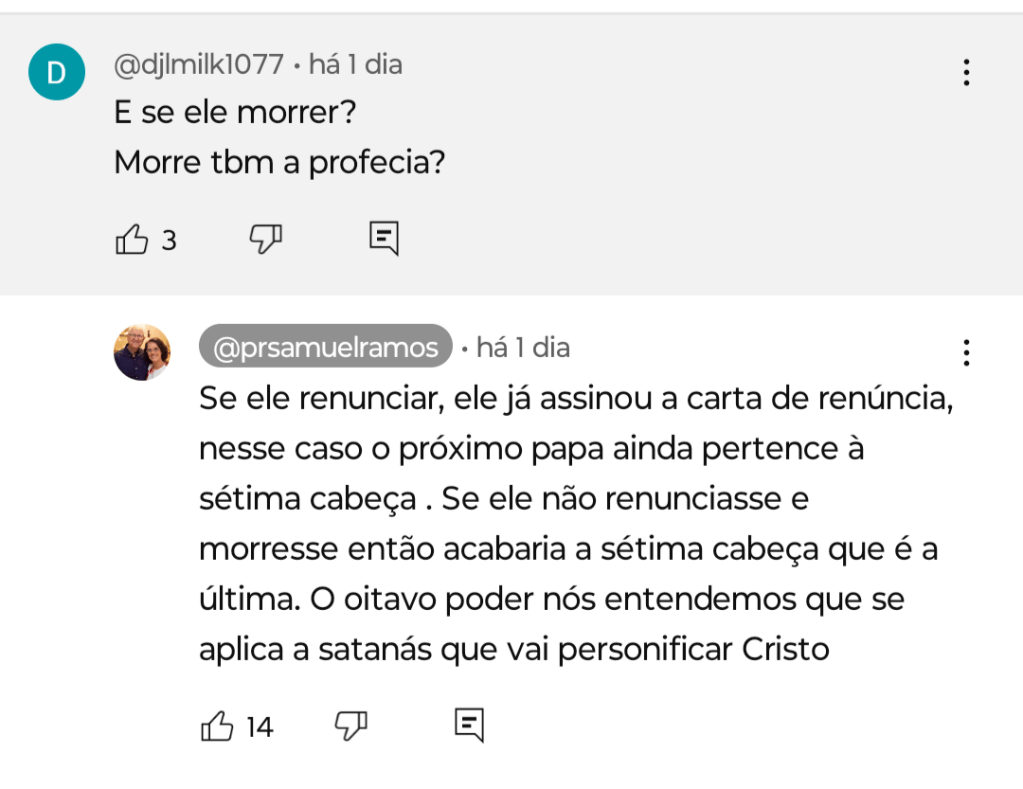Visit the @djlmilk1077 channel link
Screen dimensions: 1023x789
199,65
